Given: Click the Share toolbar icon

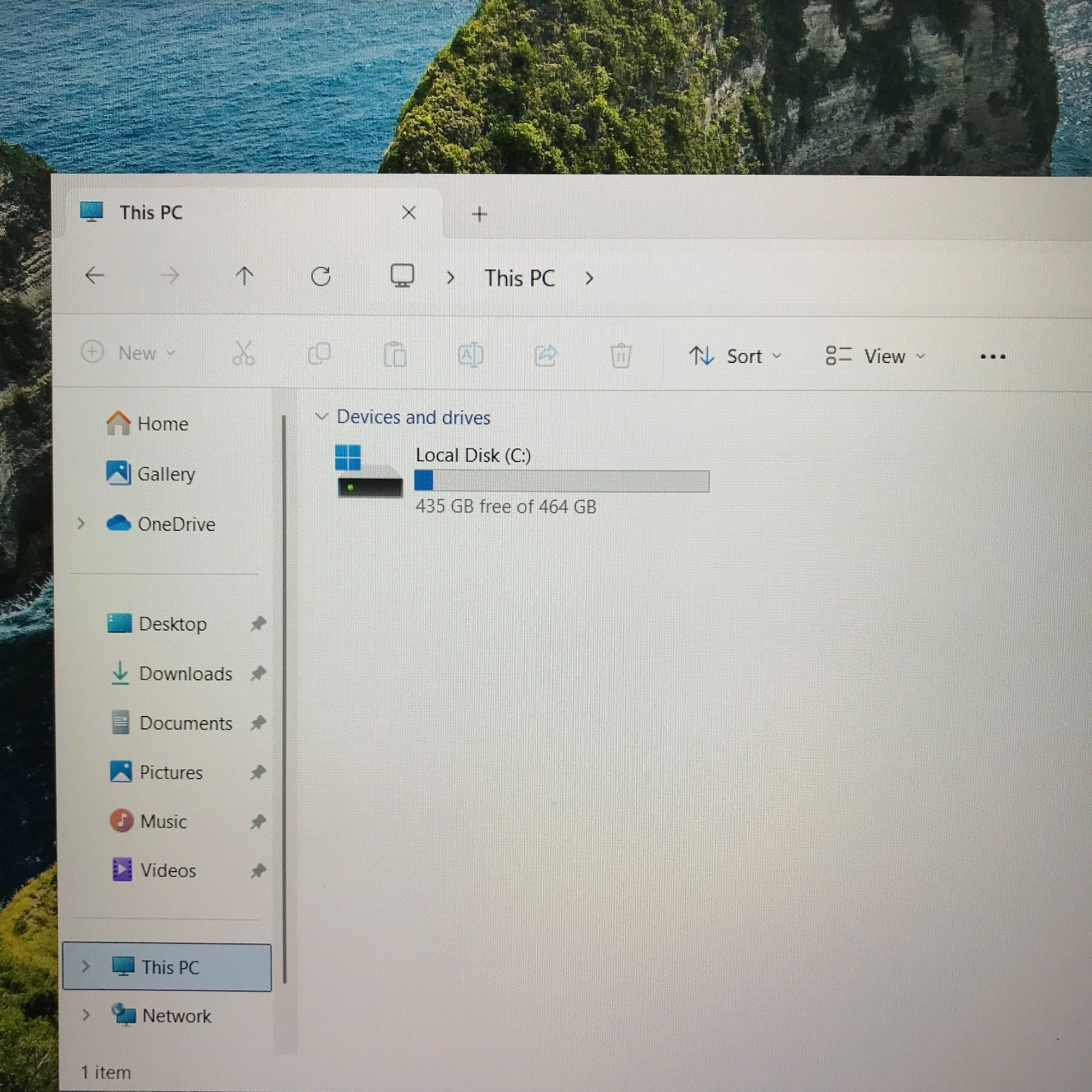Looking at the screenshot, I should pos(545,355).
